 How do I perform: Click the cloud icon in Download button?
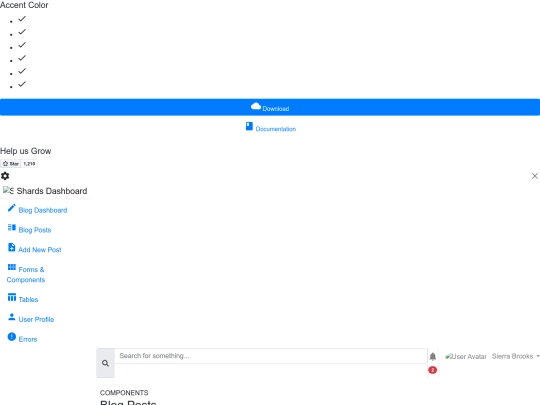[256, 106]
